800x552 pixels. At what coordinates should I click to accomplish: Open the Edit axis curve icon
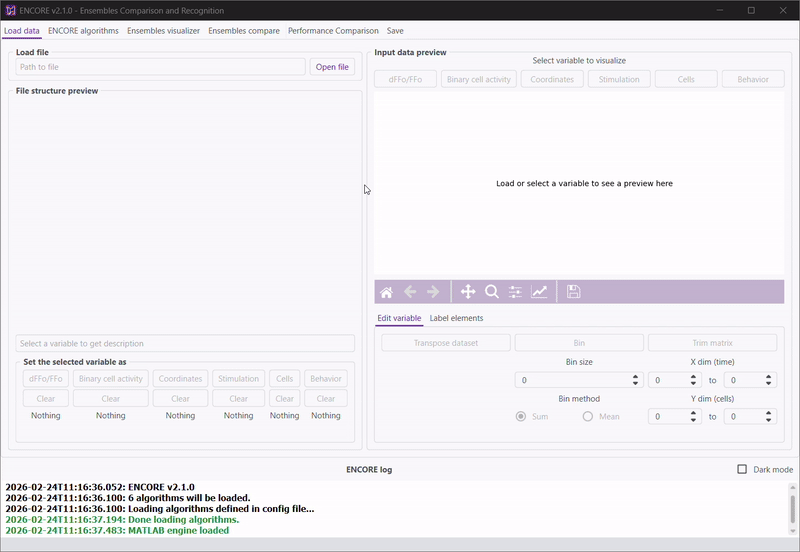[x=539, y=292]
